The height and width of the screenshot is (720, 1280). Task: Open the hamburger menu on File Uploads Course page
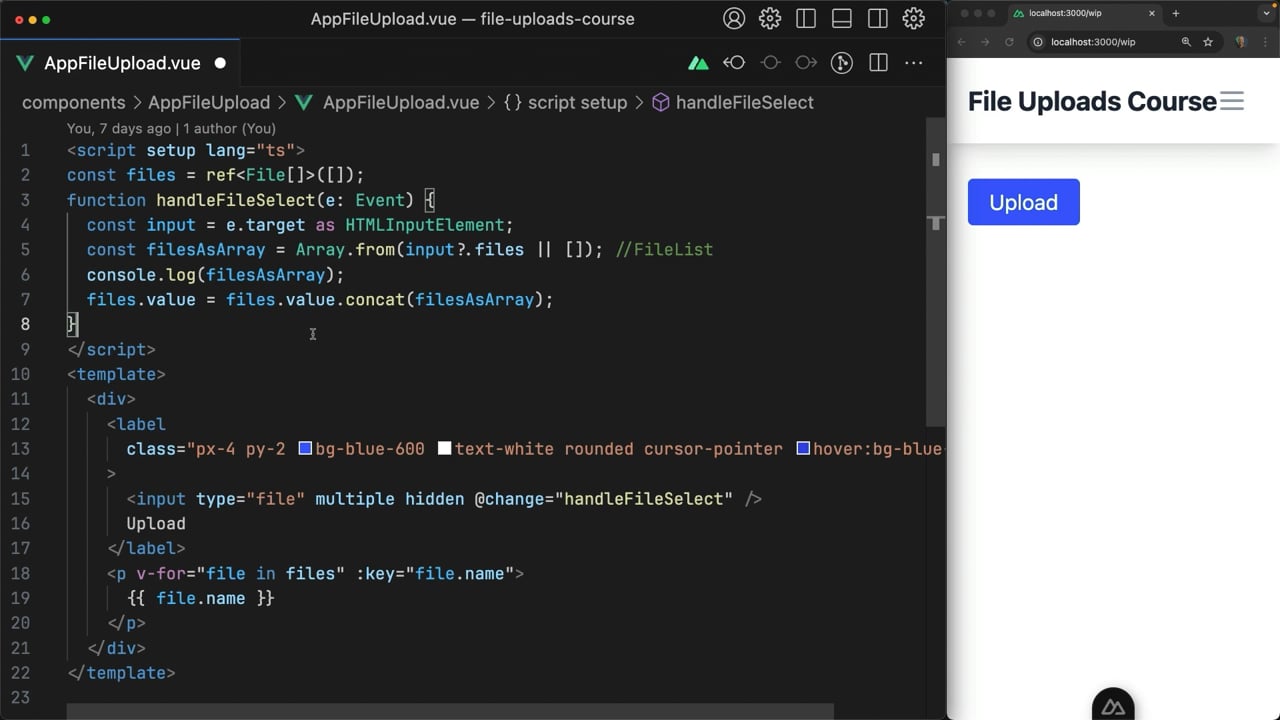pos(1232,101)
